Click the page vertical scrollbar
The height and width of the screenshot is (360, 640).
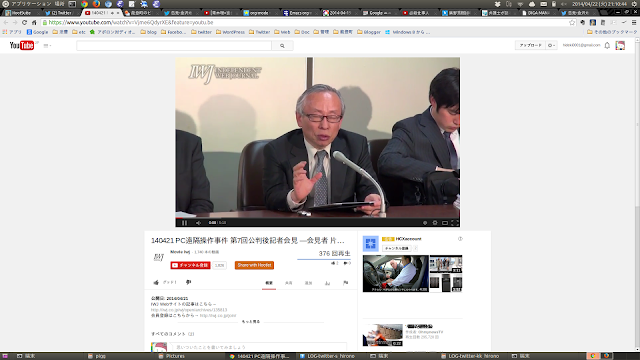click(638, 195)
